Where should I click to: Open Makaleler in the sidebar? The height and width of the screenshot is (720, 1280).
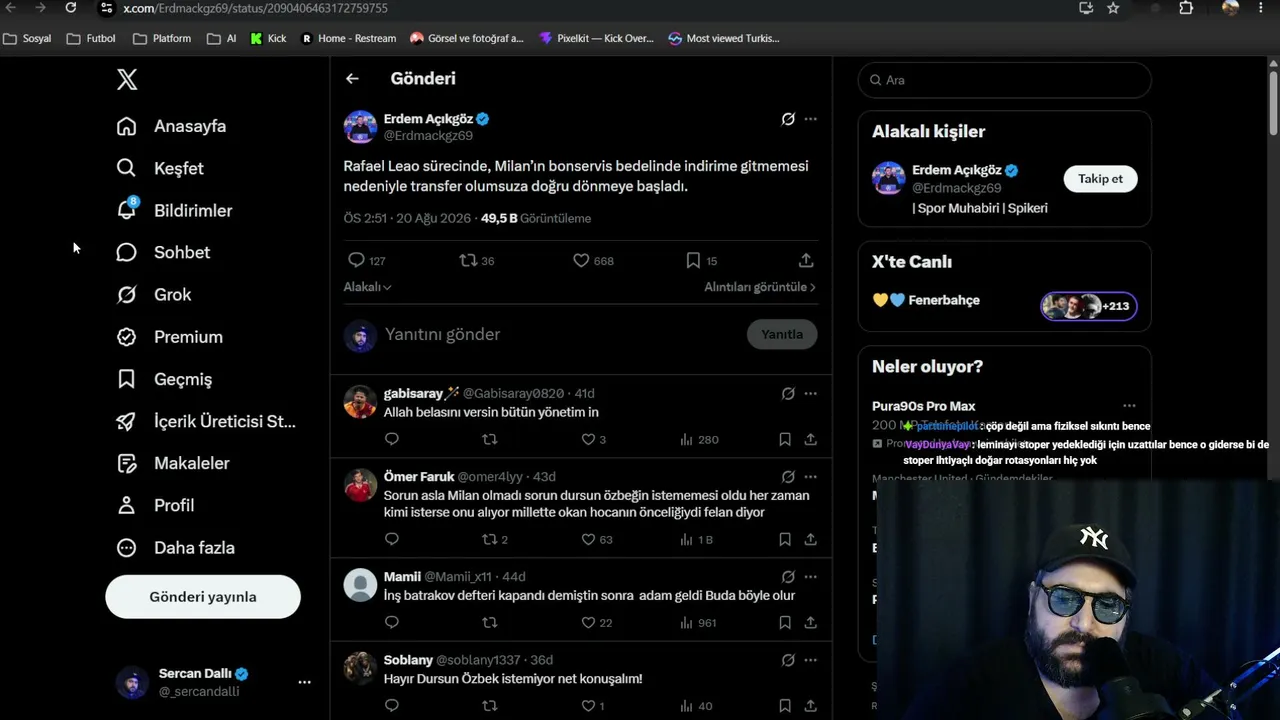pyautogui.click(x=173, y=464)
